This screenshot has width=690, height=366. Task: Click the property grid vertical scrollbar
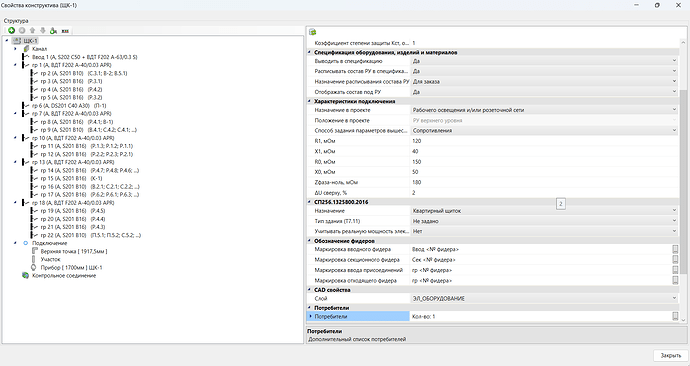pos(683,180)
